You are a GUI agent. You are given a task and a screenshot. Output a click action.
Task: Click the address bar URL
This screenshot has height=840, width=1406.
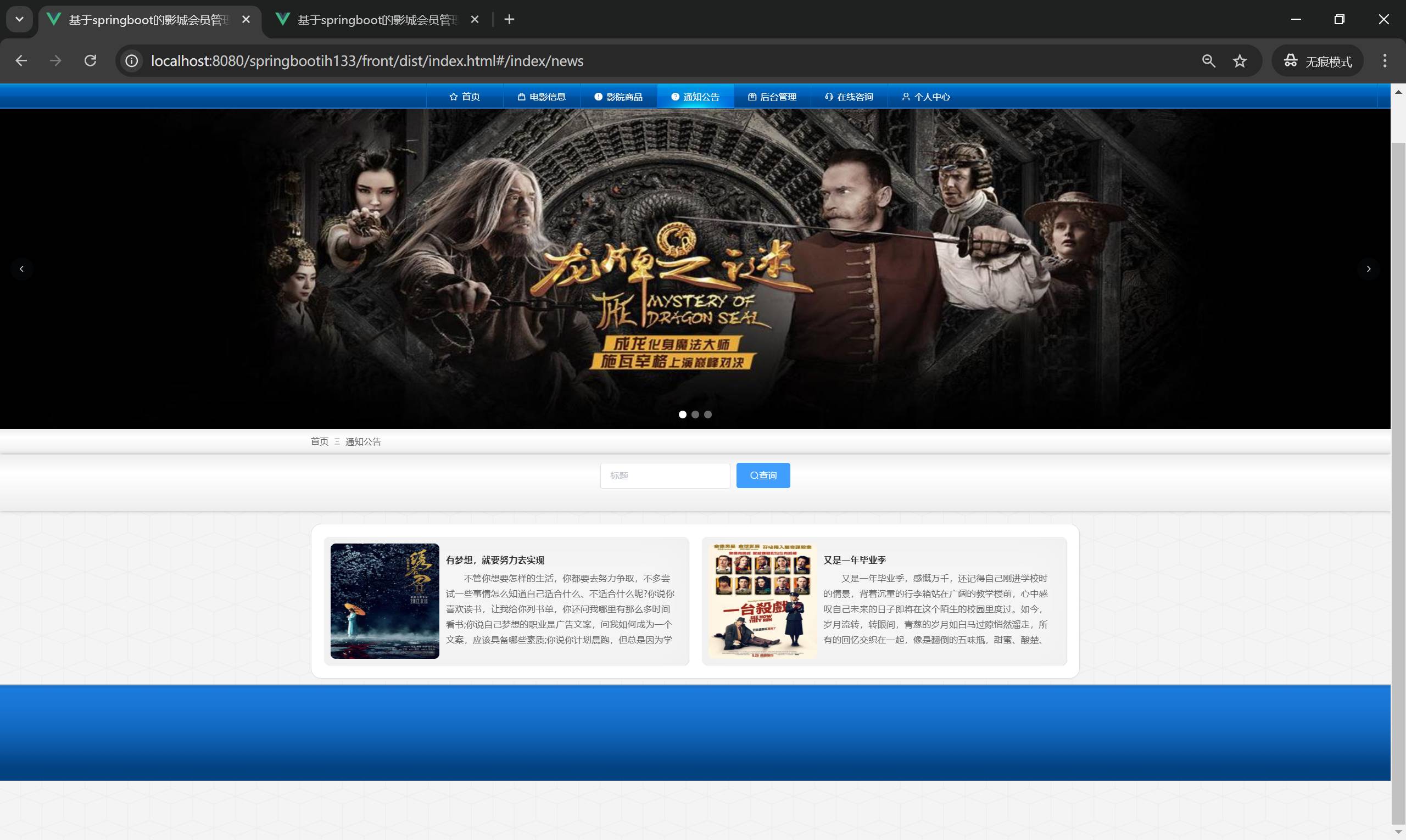[367, 60]
